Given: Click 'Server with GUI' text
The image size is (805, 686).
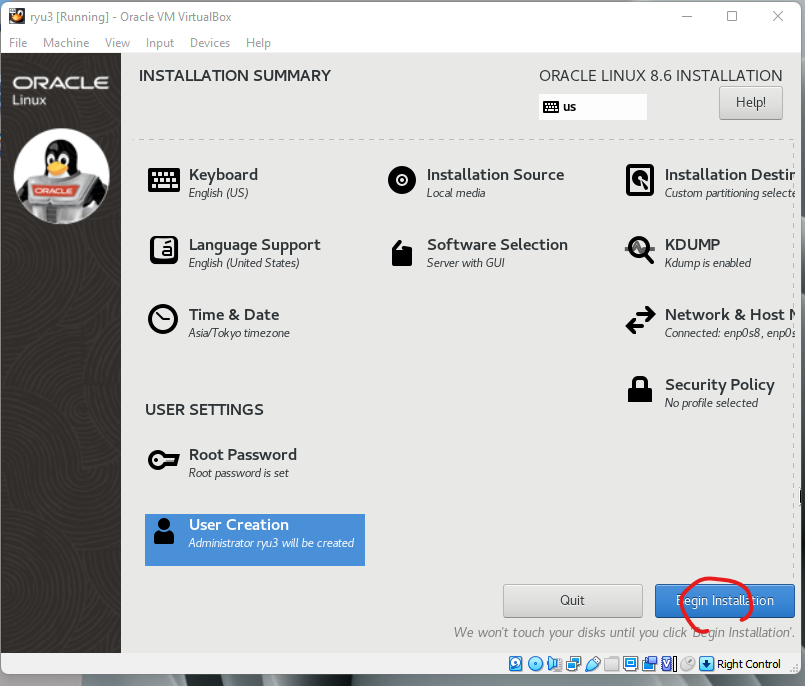Looking at the screenshot, I should coord(466,263).
